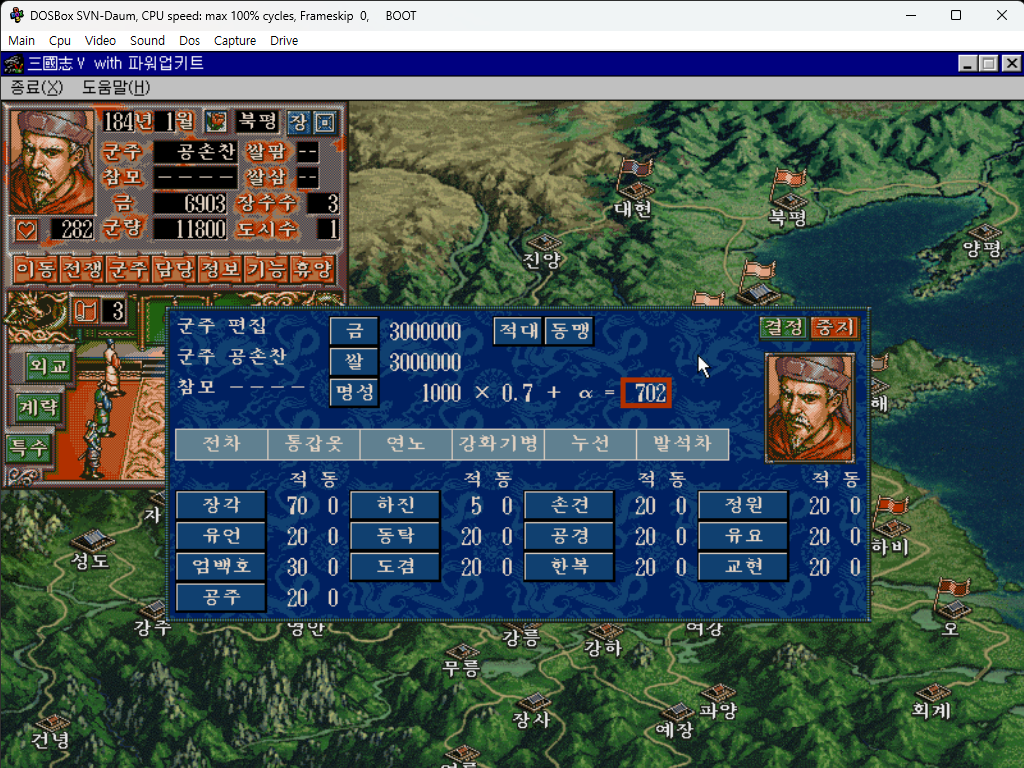Click the 진양 city icon on map
This screenshot has width=1024, height=768.
tap(543, 242)
